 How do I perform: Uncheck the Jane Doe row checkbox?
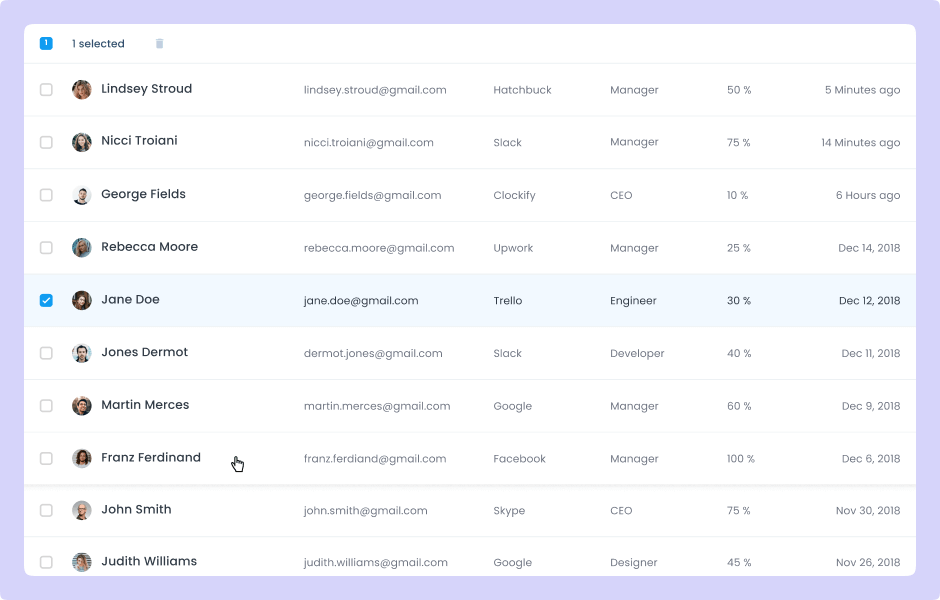tap(46, 300)
